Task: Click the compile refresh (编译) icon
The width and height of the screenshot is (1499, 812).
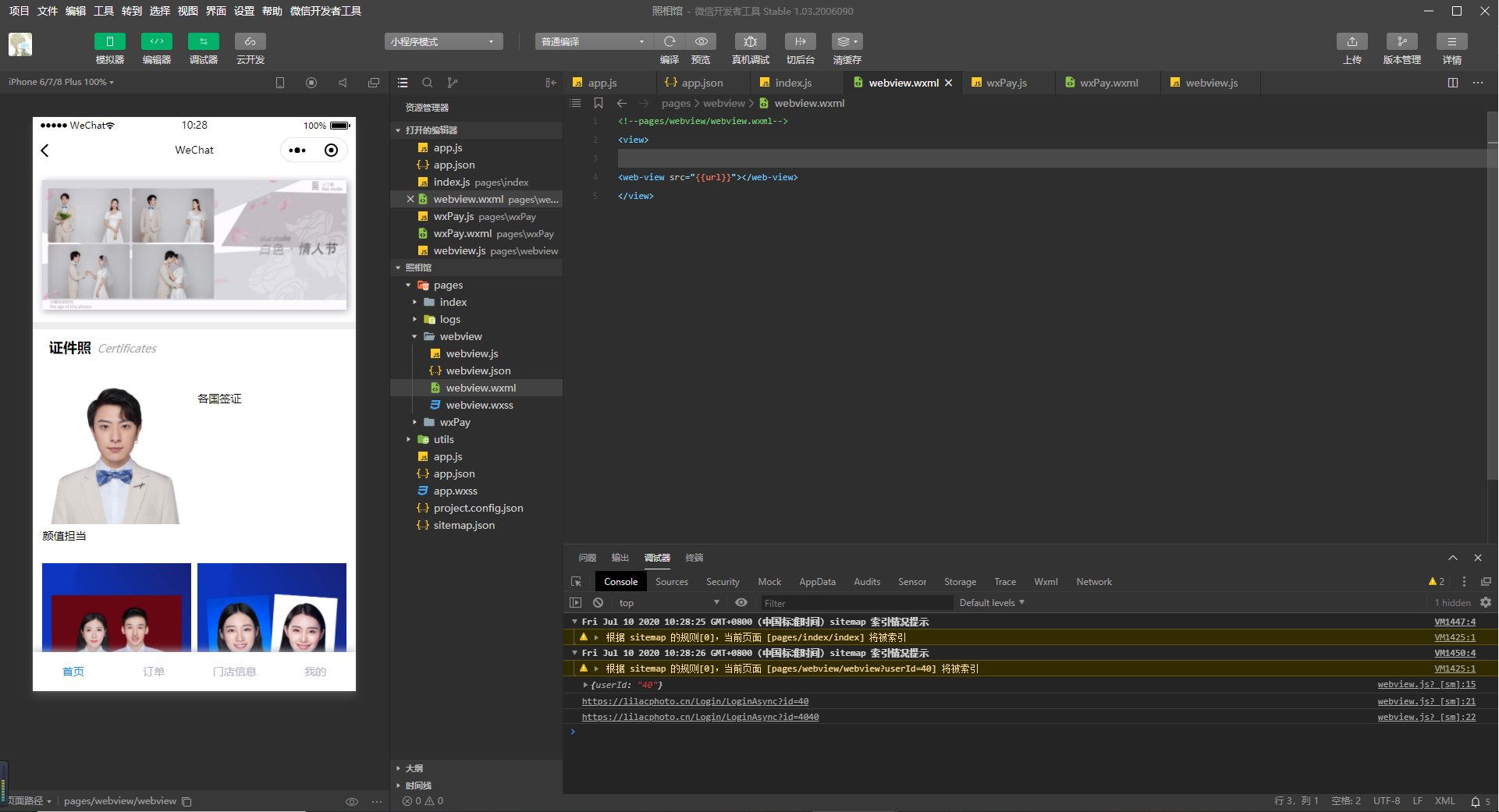Action: (x=670, y=41)
